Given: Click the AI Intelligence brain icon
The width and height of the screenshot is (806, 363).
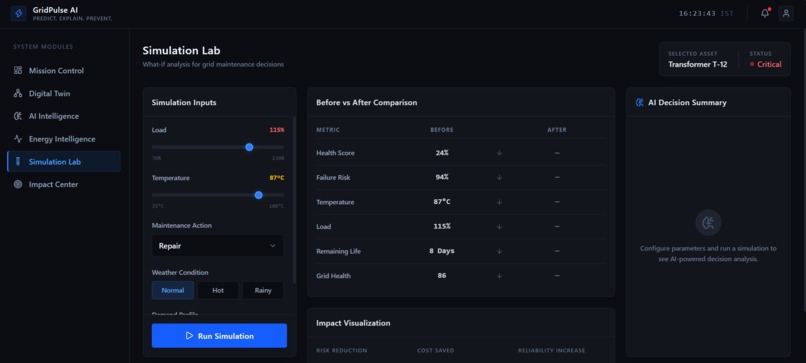Looking at the screenshot, I should click(18, 116).
